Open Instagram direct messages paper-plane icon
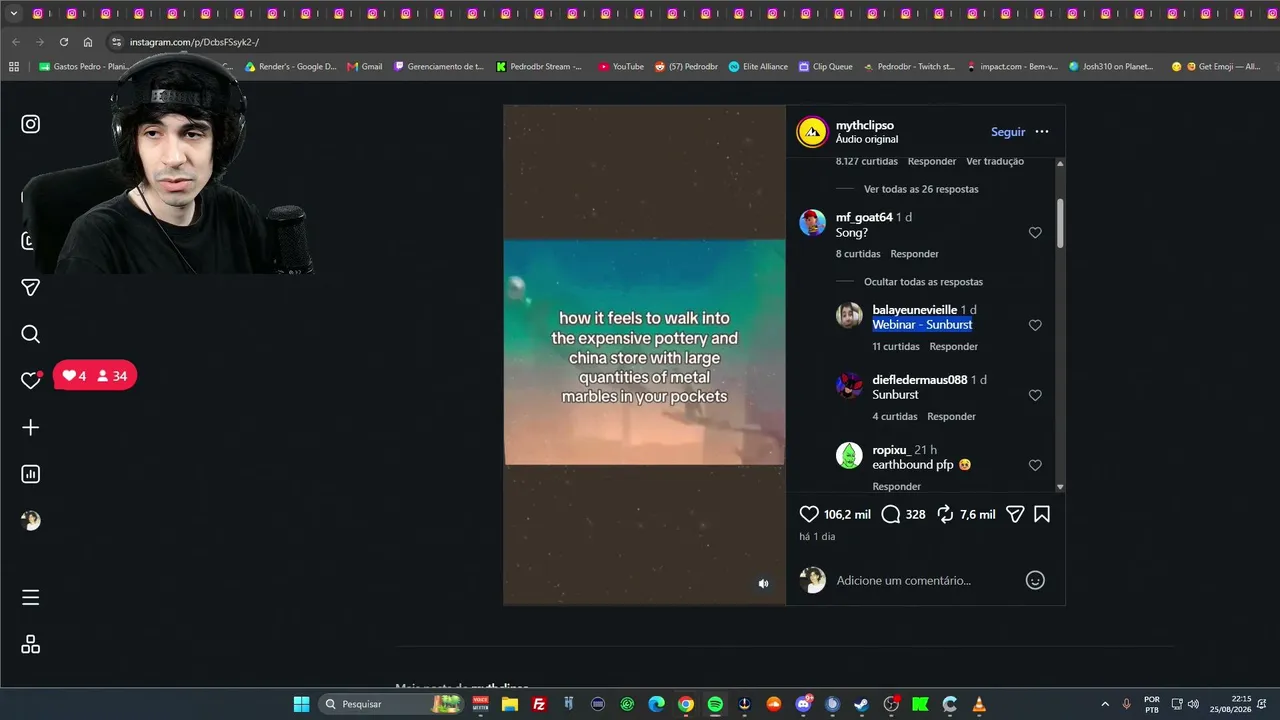The image size is (1280, 720). coord(31,287)
